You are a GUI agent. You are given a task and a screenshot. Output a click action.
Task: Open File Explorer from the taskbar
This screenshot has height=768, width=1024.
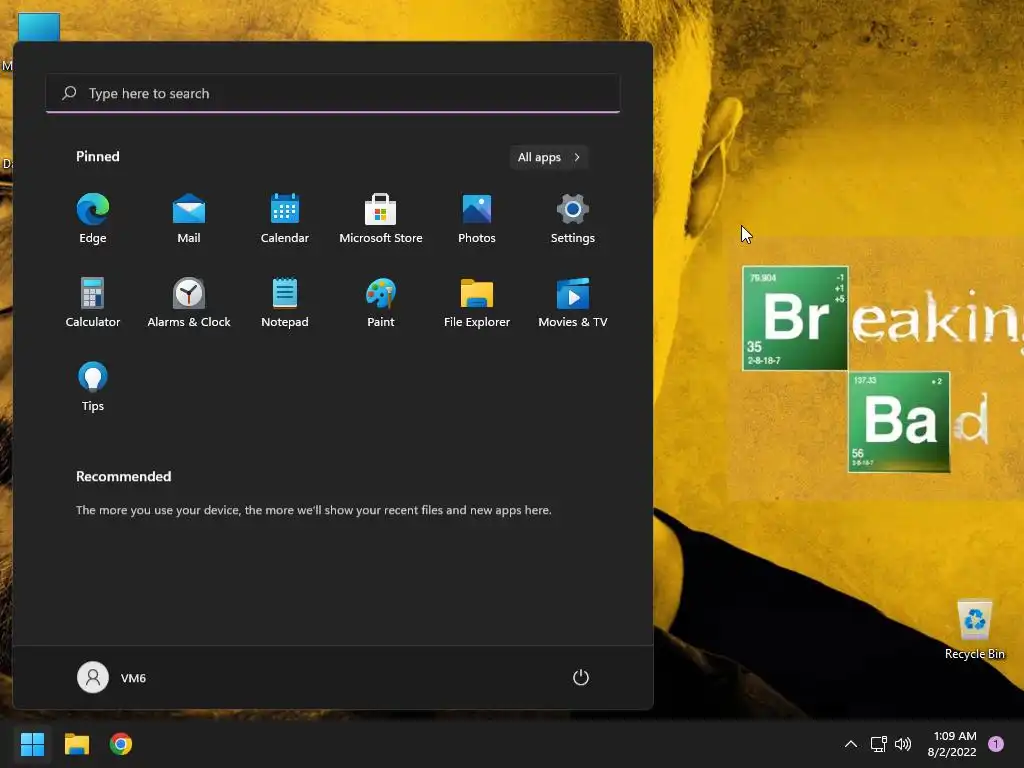coord(76,744)
